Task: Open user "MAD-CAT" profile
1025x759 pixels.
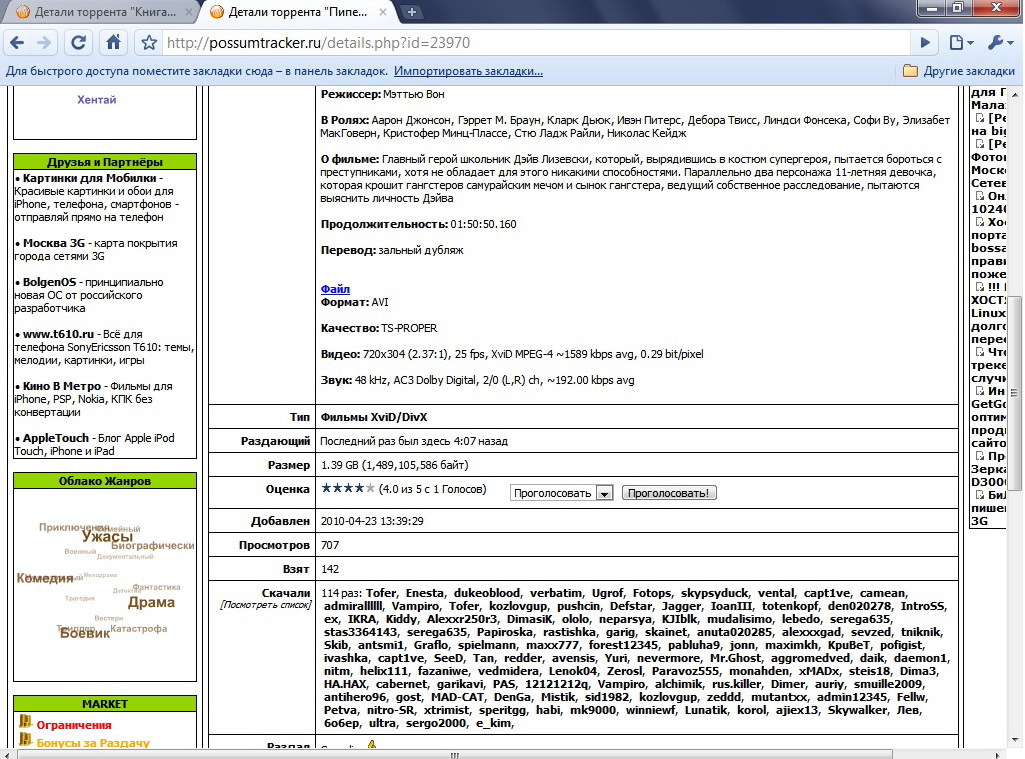Action: 458,697
